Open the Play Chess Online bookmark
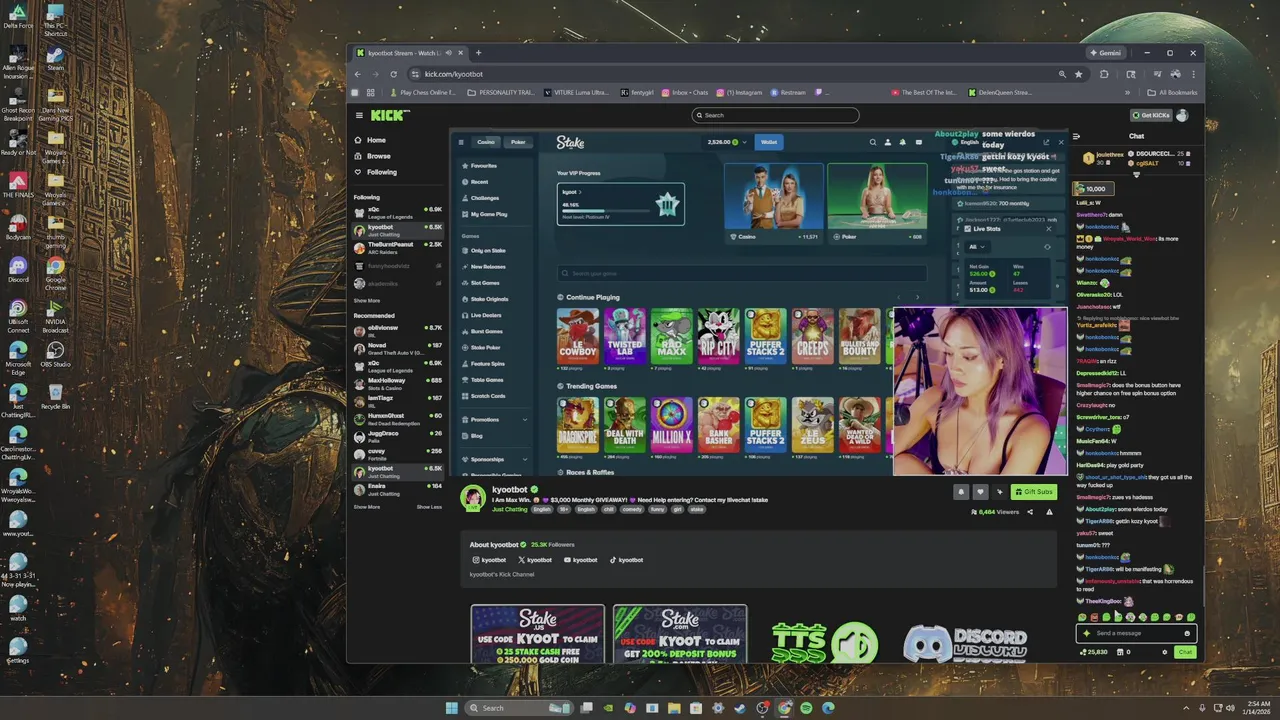This screenshot has height=720, width=1280. pyautogui.click(x=424, y=92)
